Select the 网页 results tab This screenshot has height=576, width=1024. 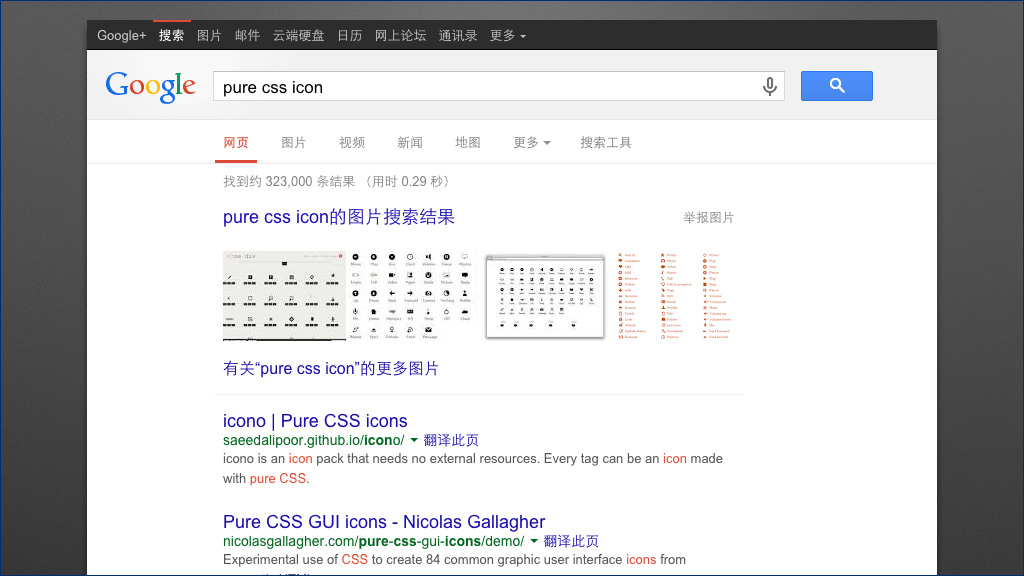point(236,142)
